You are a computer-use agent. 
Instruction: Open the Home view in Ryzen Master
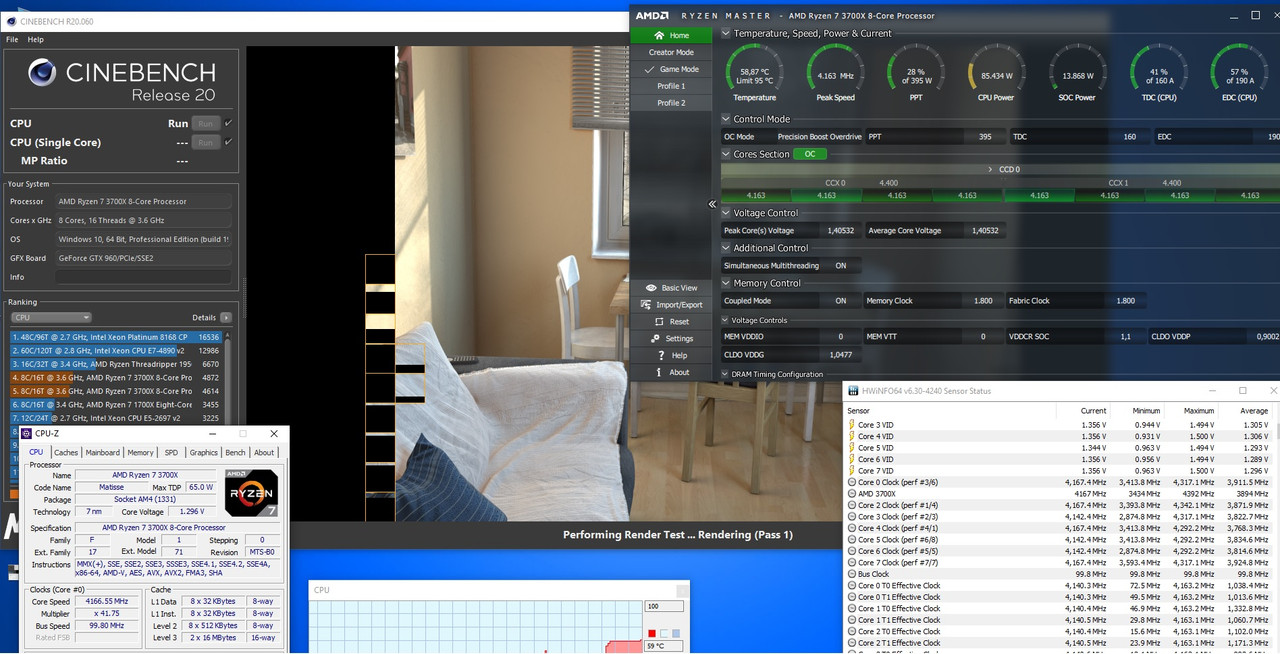tap(671, 35)
